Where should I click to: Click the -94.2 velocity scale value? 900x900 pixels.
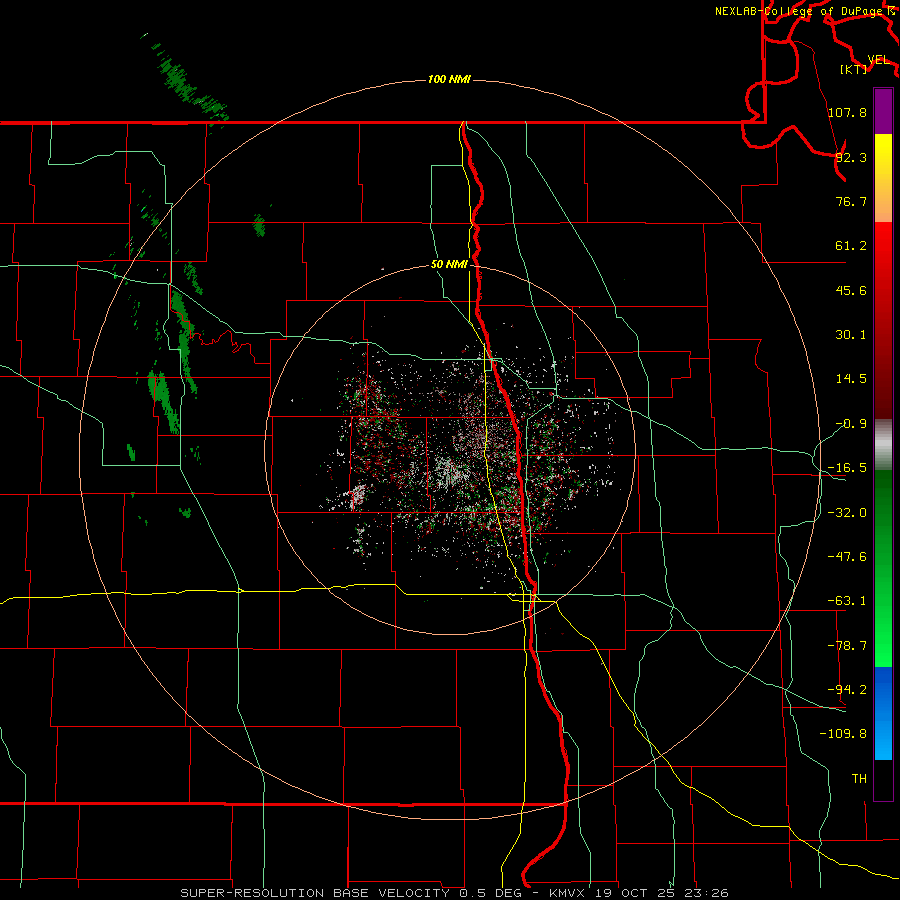[847, 689]
